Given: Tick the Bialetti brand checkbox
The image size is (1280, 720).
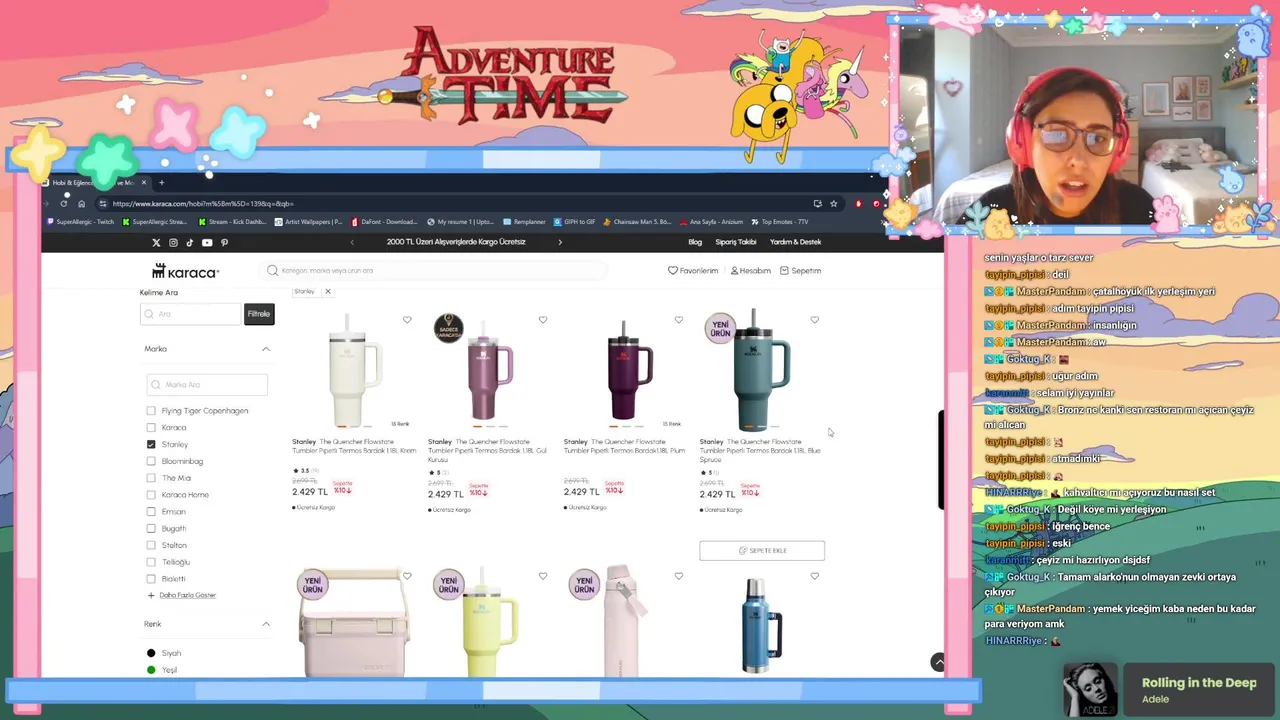Looking at the screenshot, I should coord(151,579).
